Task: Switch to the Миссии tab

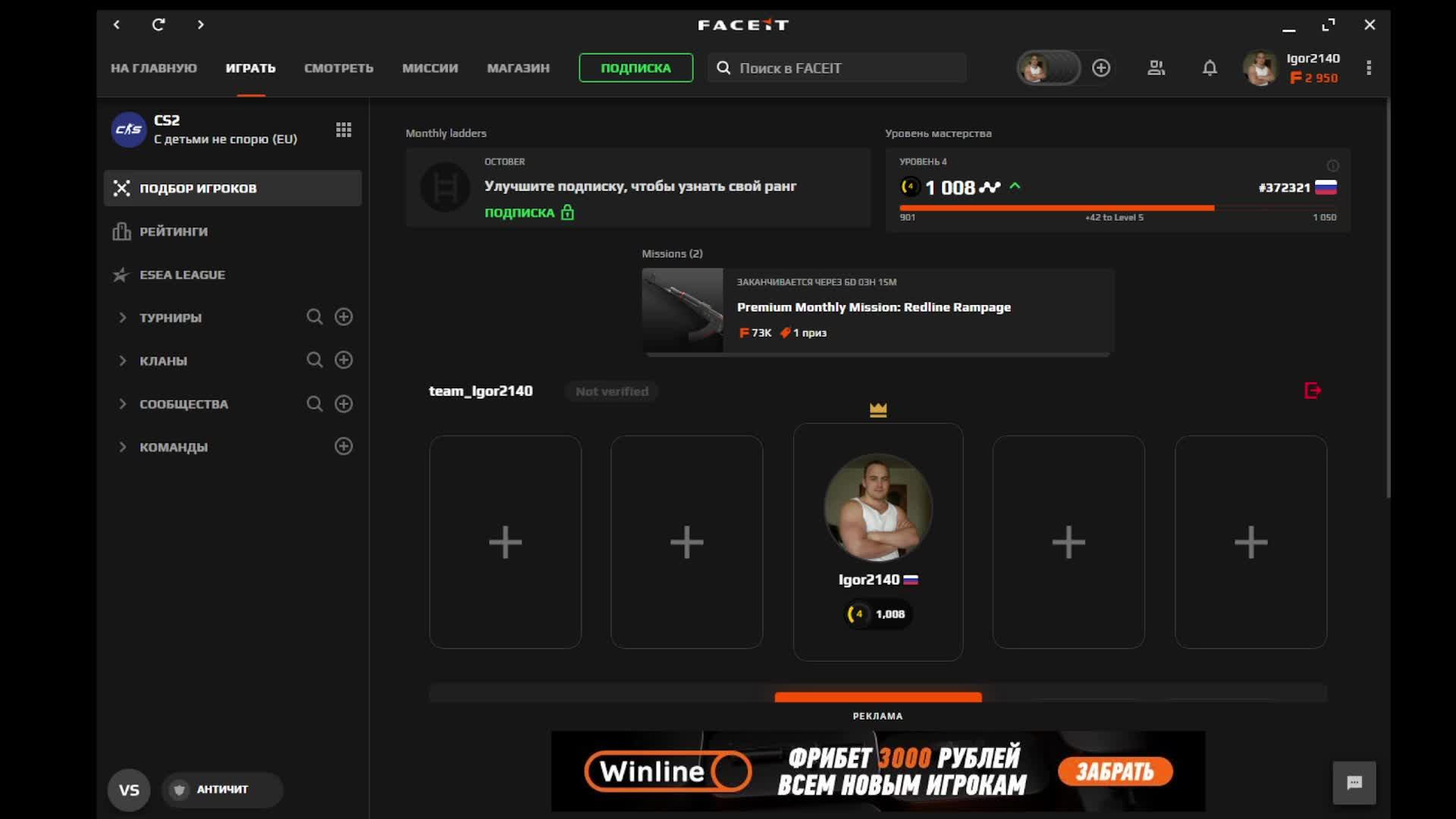Action: pyautogui.click(x=430, y=68)
